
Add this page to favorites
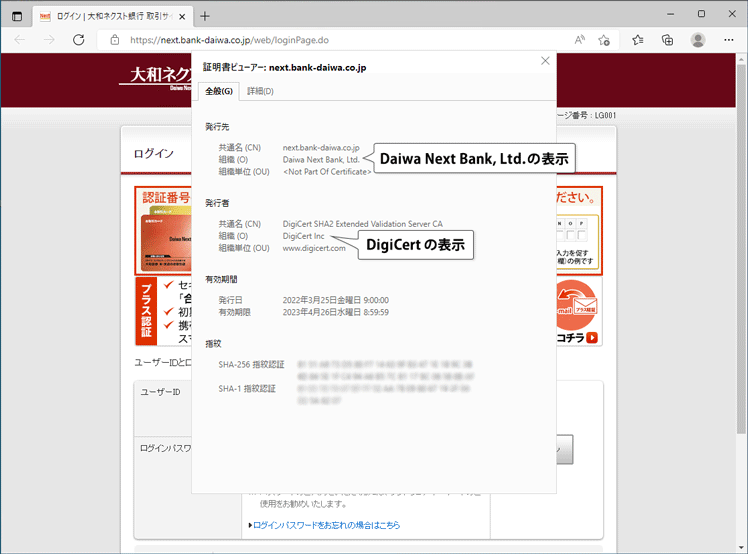(604, 40)
